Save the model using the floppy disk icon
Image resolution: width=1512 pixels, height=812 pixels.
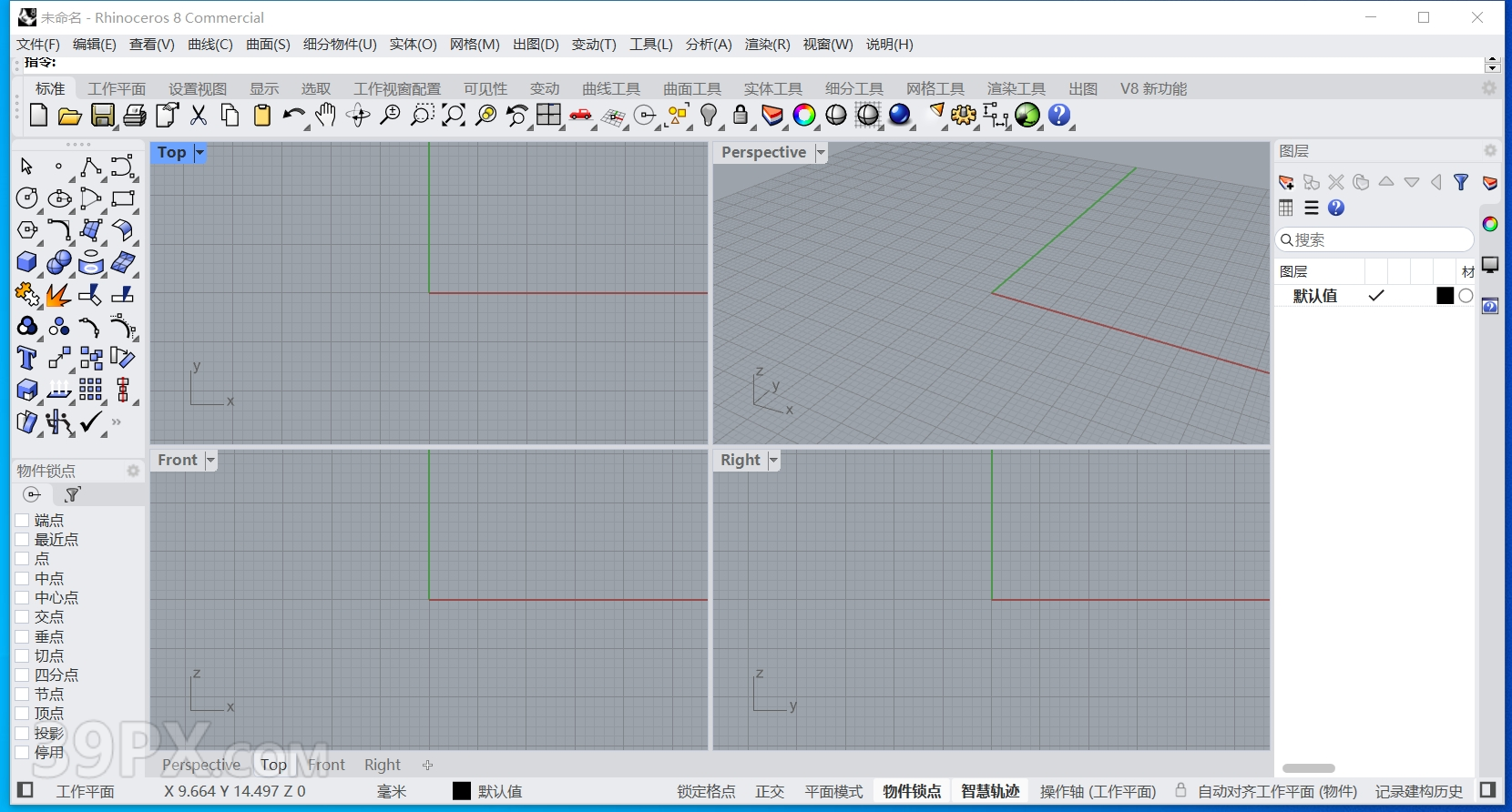[x=103, y=116]
